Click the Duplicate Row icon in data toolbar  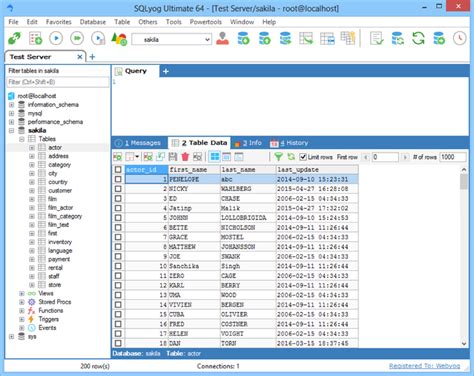coord(160,156)
